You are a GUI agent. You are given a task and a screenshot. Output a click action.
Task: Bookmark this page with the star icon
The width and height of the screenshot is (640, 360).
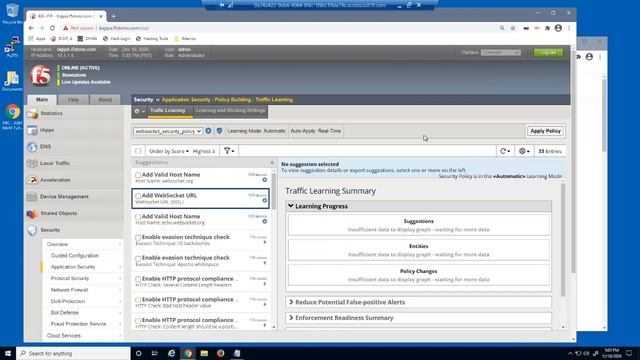(x=513, y=28)
